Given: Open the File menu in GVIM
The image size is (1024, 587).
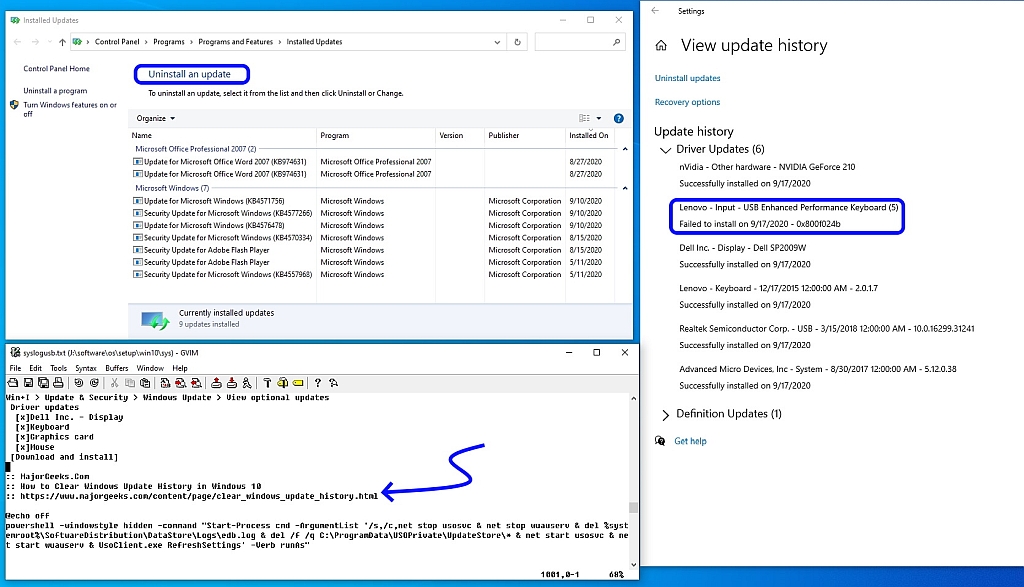Looking at the screenshot, I should (15, 368).
